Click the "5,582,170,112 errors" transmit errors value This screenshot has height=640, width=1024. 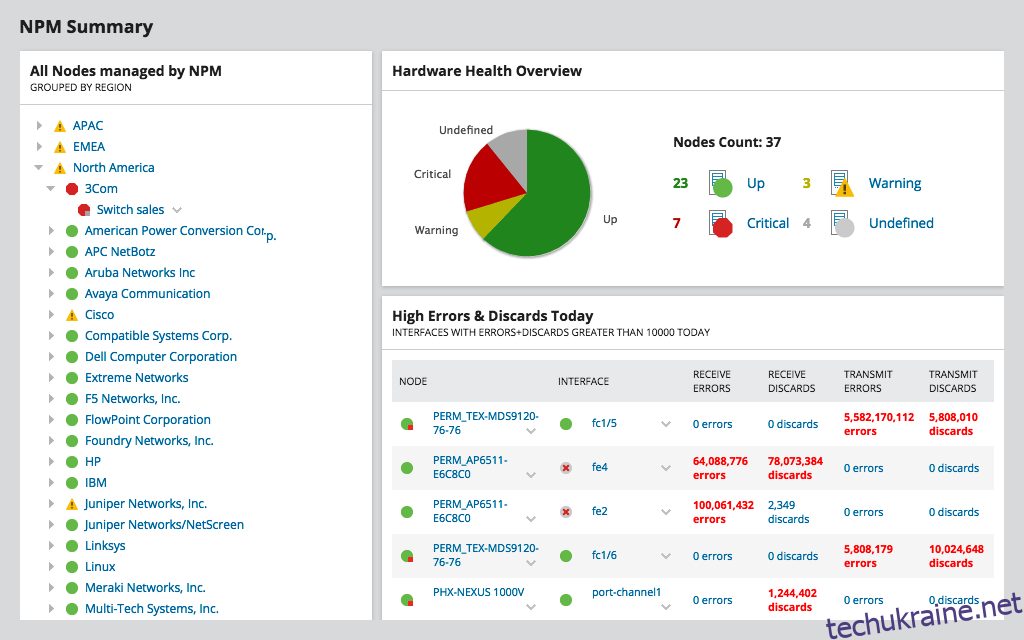tap(879, 424)
